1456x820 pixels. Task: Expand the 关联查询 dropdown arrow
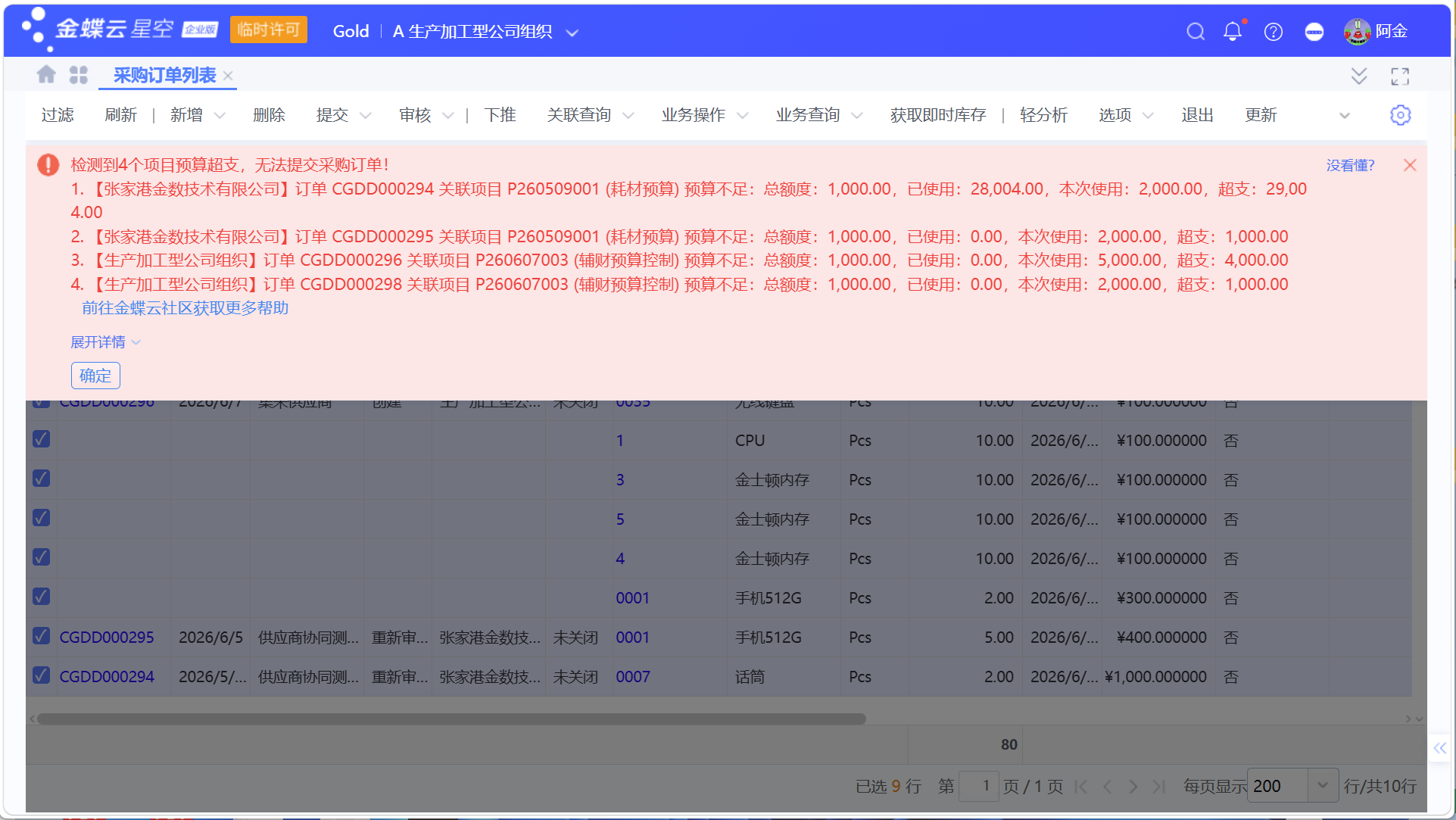pyautogui.click(x=628, y=116)
